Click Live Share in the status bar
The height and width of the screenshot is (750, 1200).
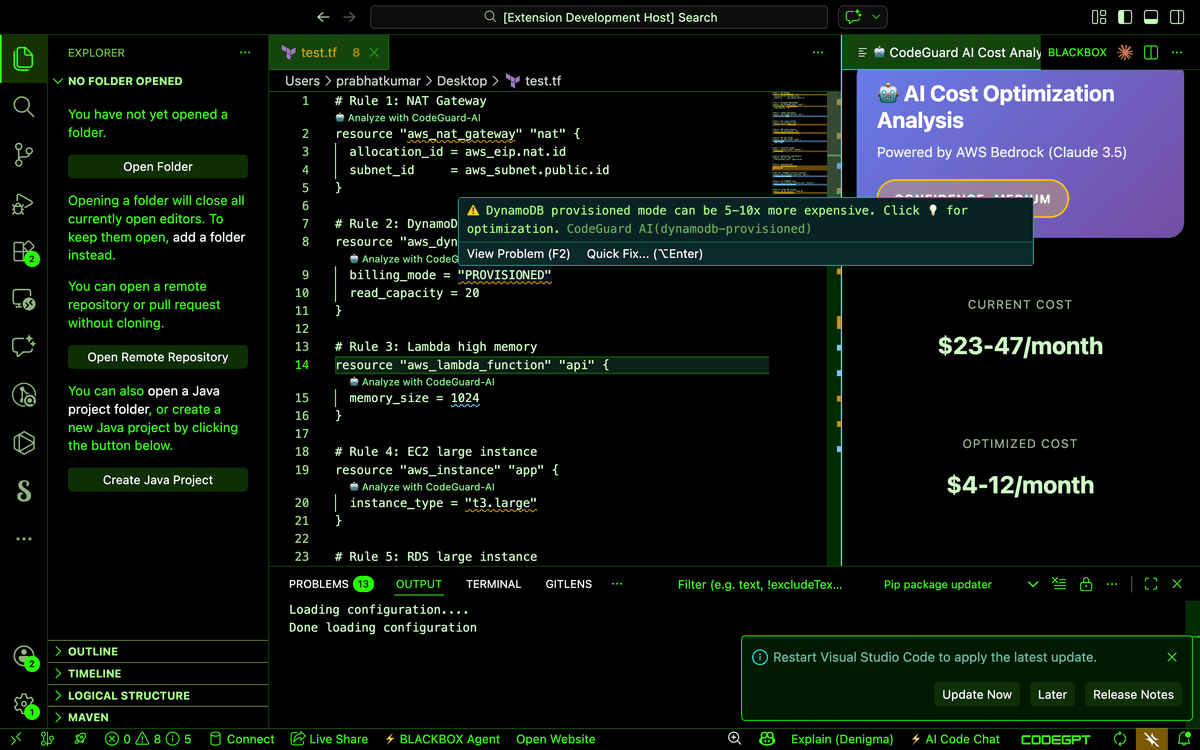point(329,739)
